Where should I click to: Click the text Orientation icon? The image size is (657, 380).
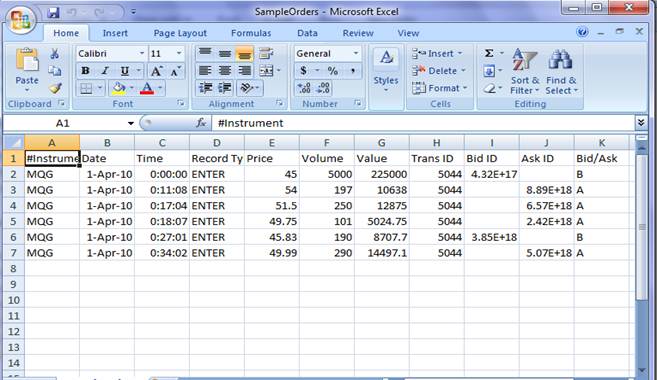click(x=247, y=88)
